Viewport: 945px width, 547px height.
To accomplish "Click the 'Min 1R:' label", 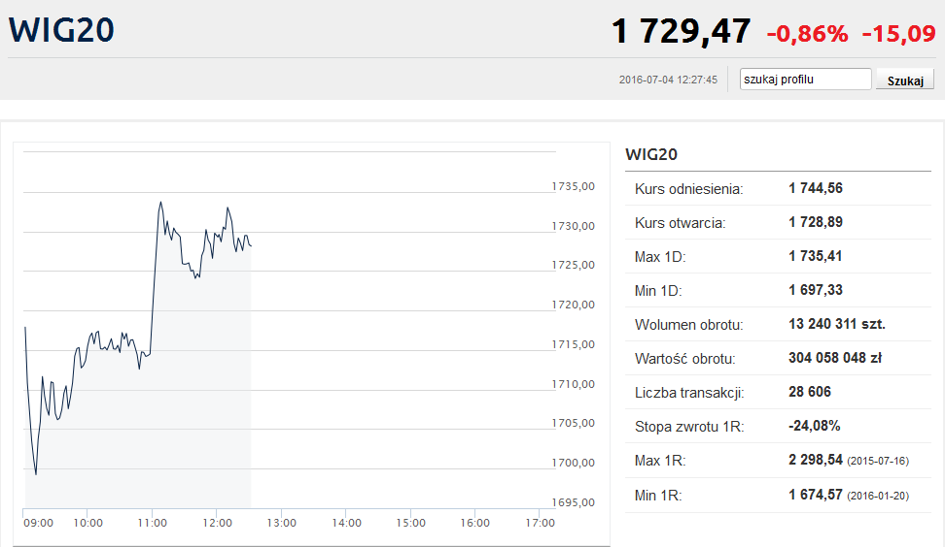I will tap(658, 496).
